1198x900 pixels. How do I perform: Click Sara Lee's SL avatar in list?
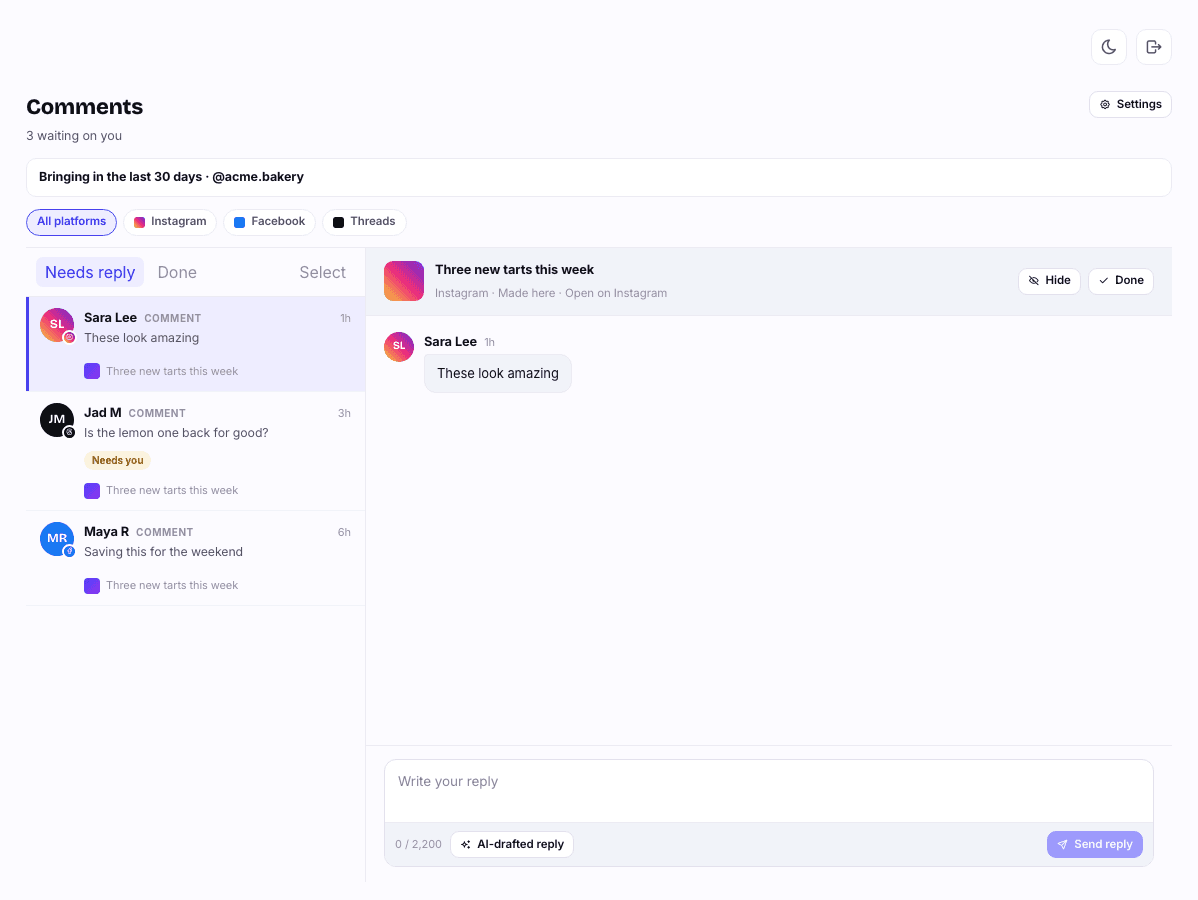[x=57, y=325]
